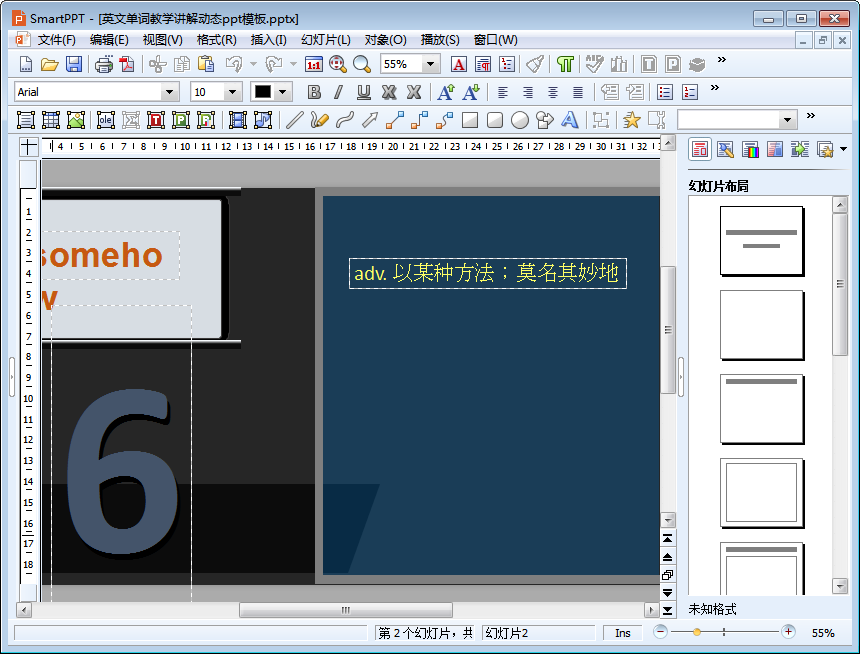Click the black font color swatch
Screen dimensions: 860x654
[x=263, y=92]
